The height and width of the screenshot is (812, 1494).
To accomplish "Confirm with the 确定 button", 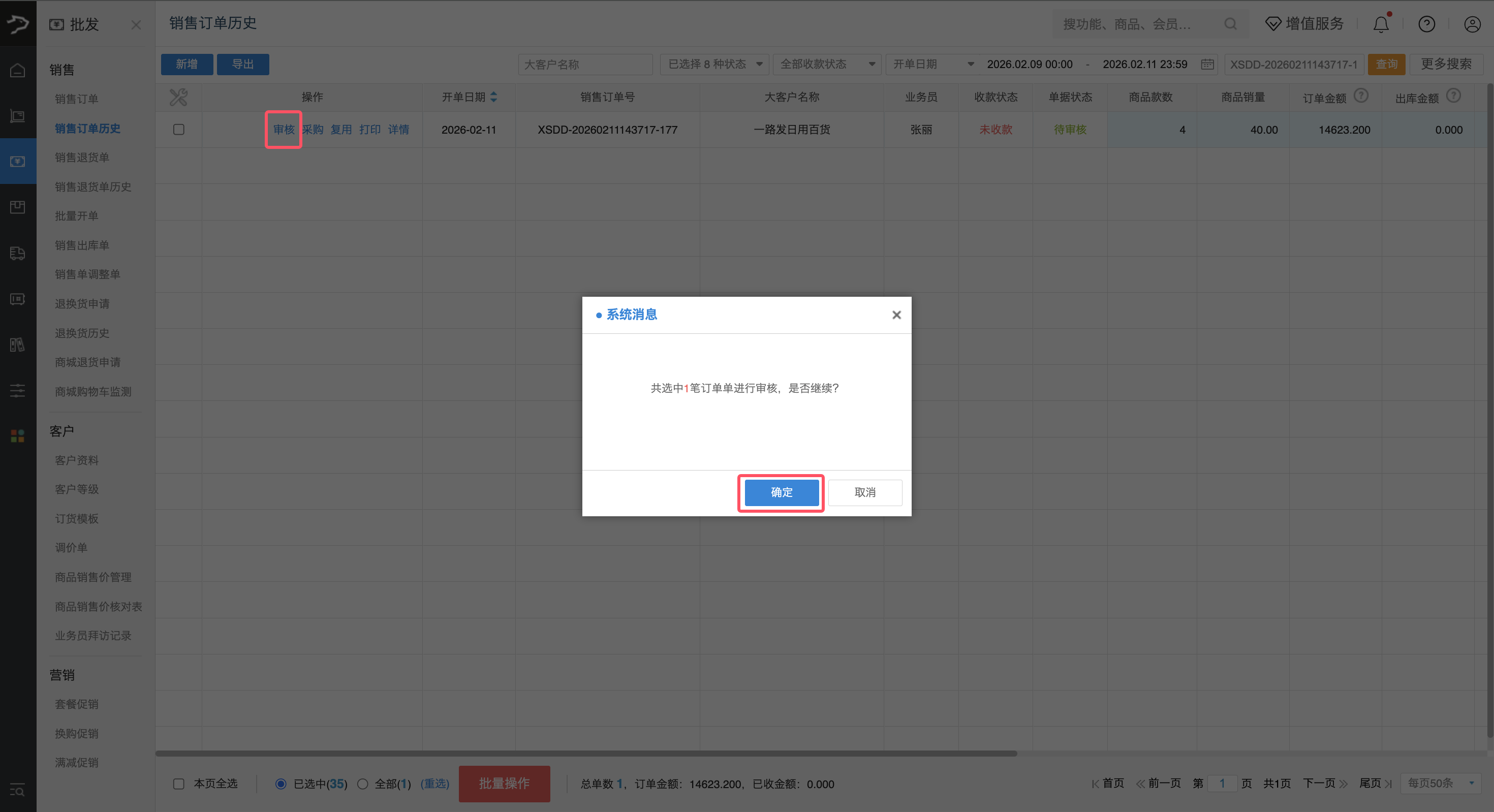I will pyautogui.click(x=781, y=492).
